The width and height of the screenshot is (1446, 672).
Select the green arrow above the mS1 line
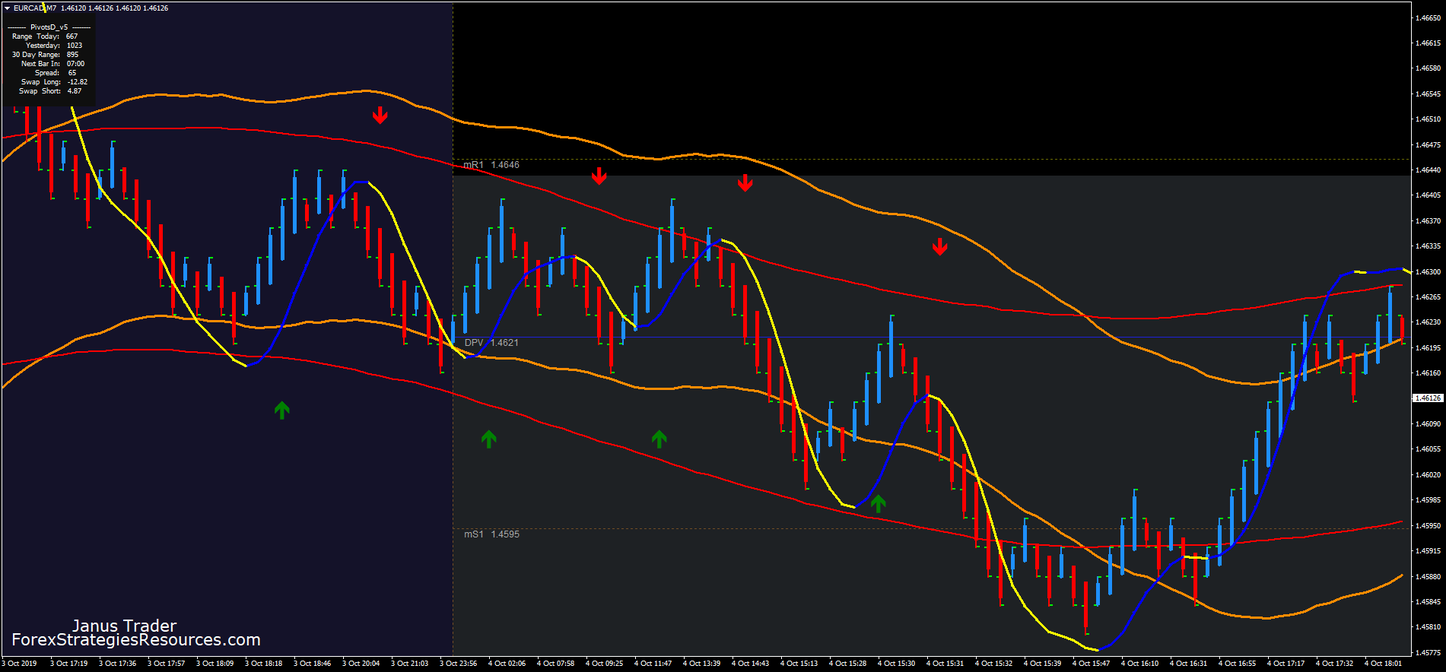[x=878, y=505]
